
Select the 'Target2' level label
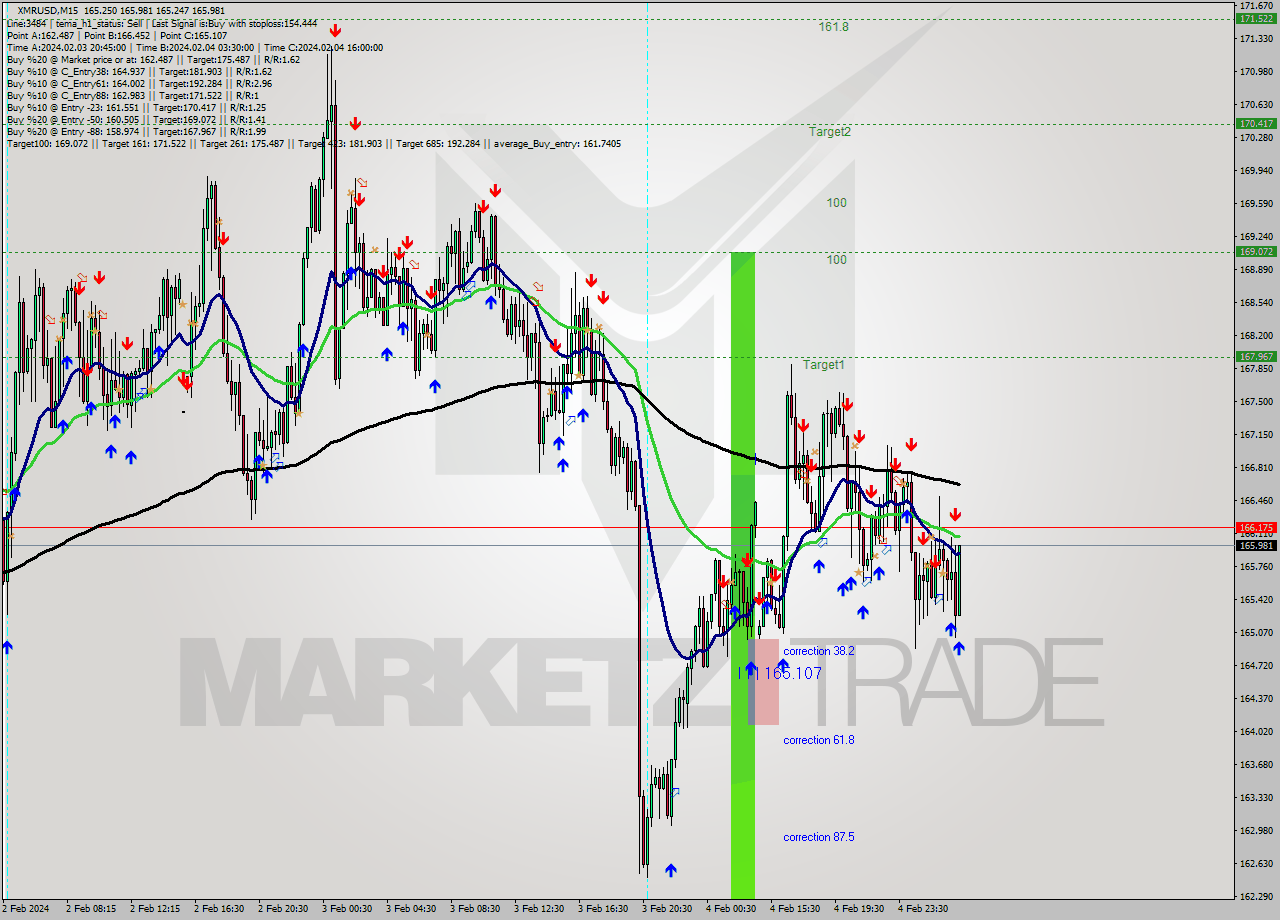[830, 131]
